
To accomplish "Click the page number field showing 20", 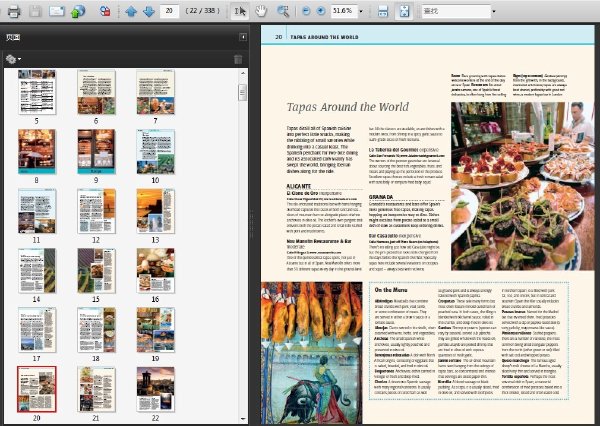I will click(169, 11).
